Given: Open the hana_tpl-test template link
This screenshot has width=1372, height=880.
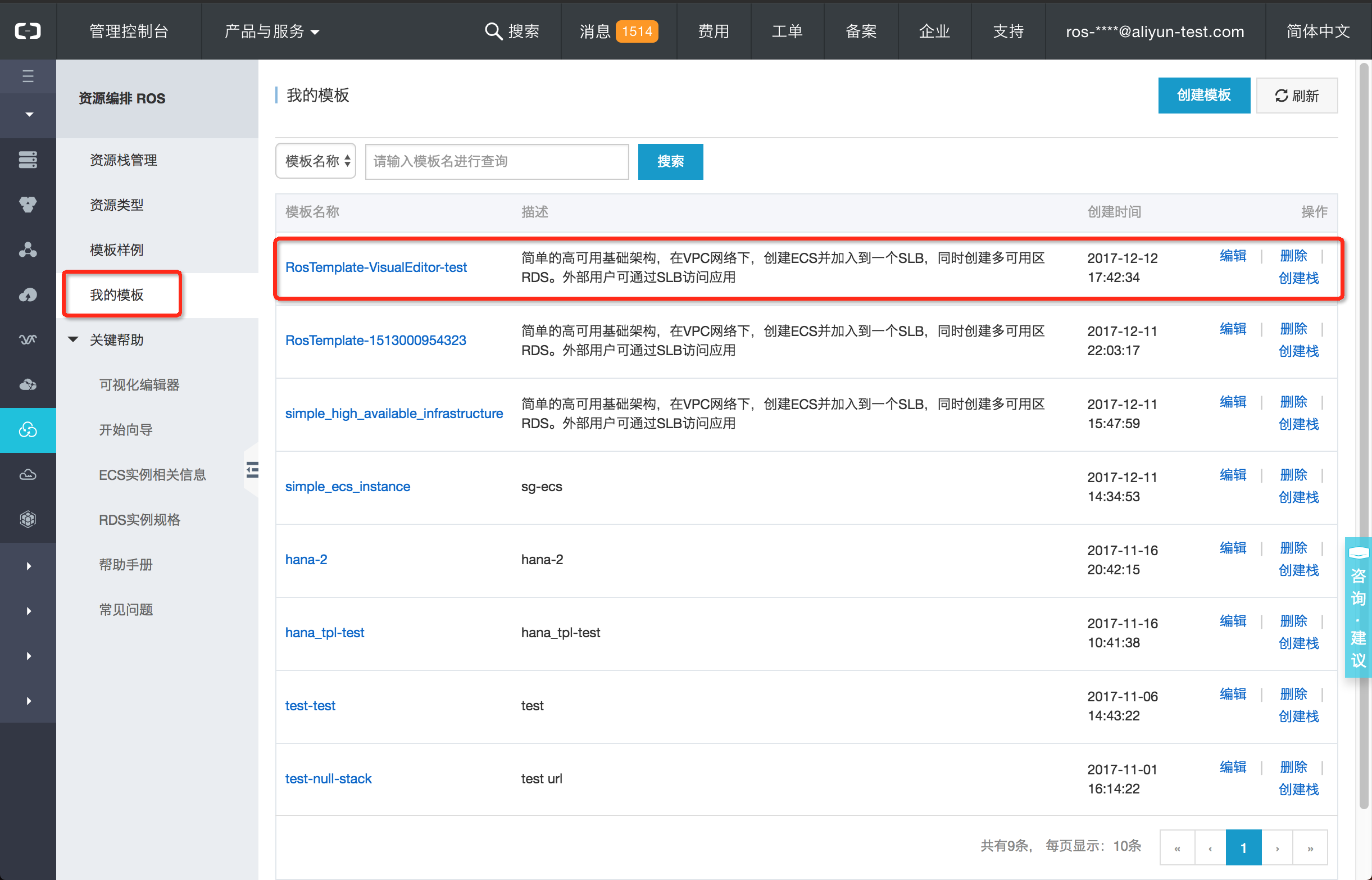Looking at the screenshot, I should pos(324,633).
